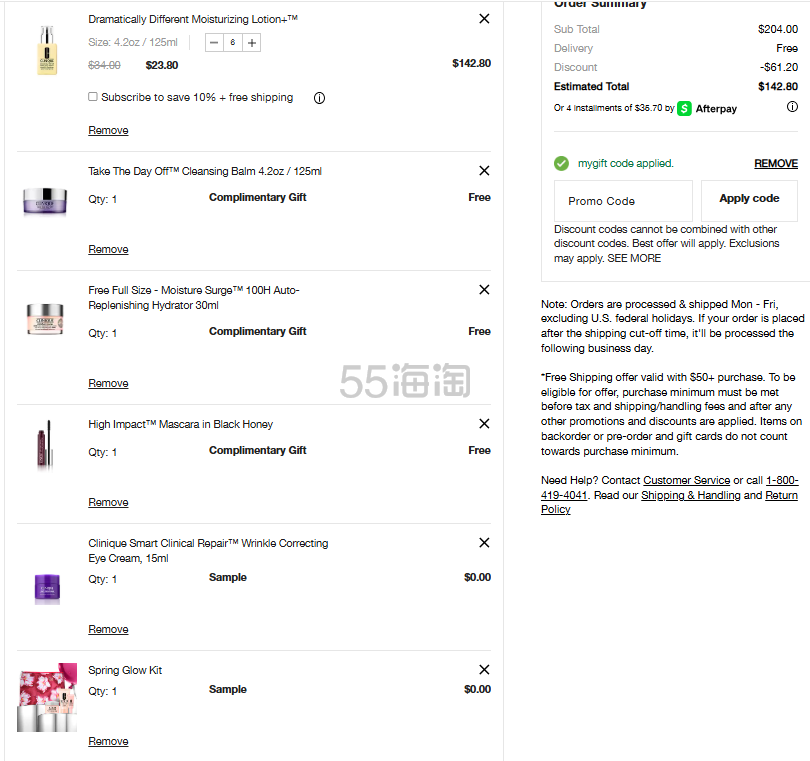Enable Subscribe to save 10% checkbox
Image resolution: width=810 pixels, height=761 pixels.
pos(93,97)
